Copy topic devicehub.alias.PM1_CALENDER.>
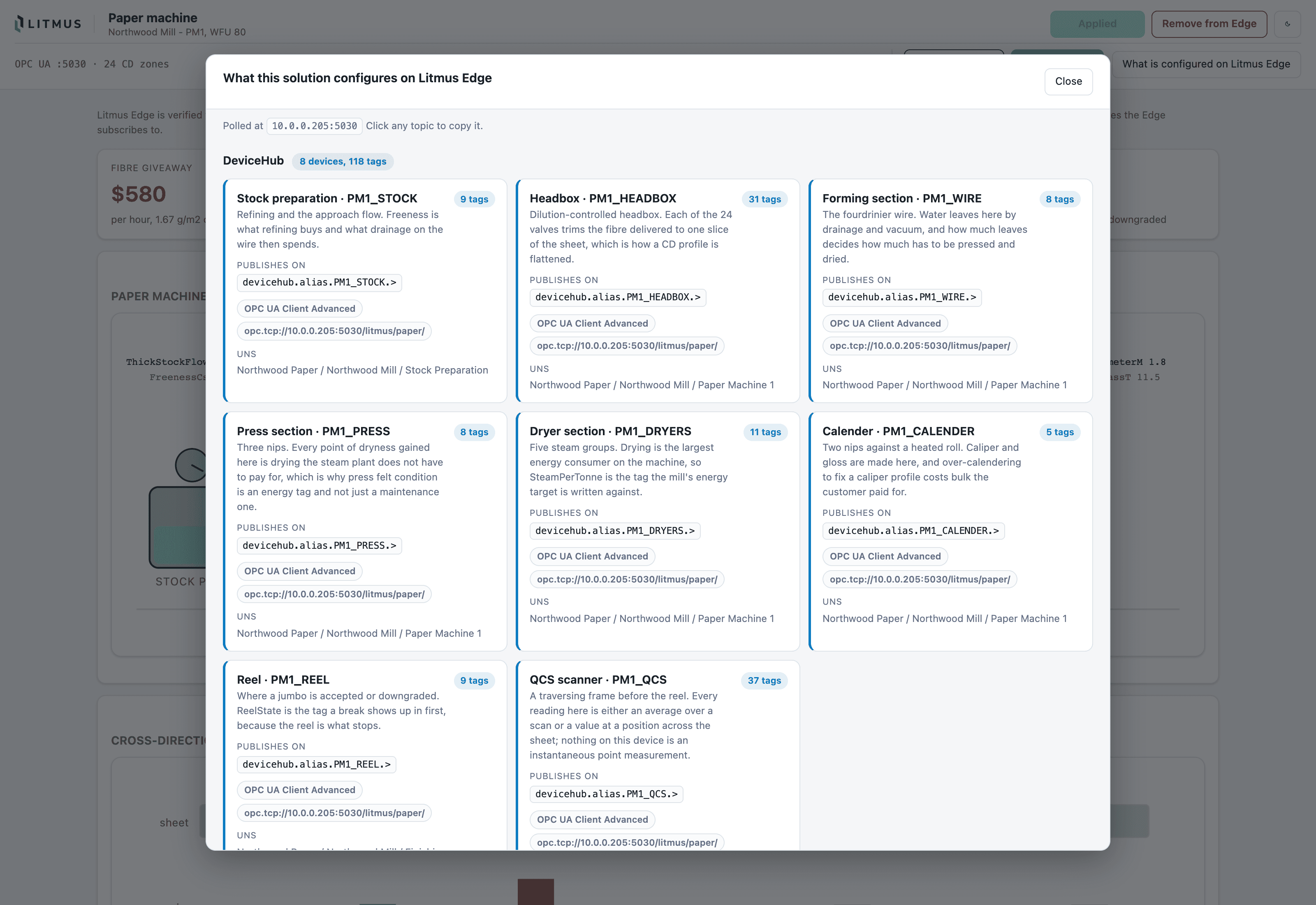 coord(913,531)
